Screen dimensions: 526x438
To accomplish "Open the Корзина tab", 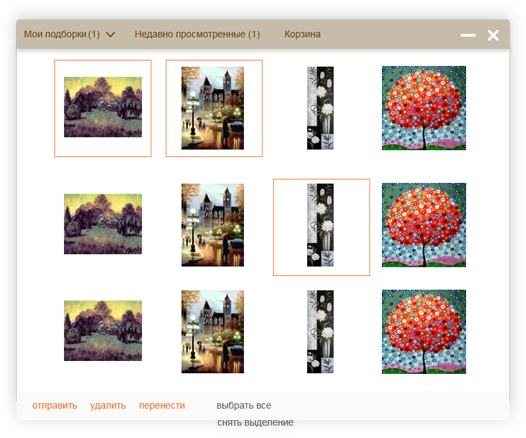I will pyautogui.click(x=302, y=34).
